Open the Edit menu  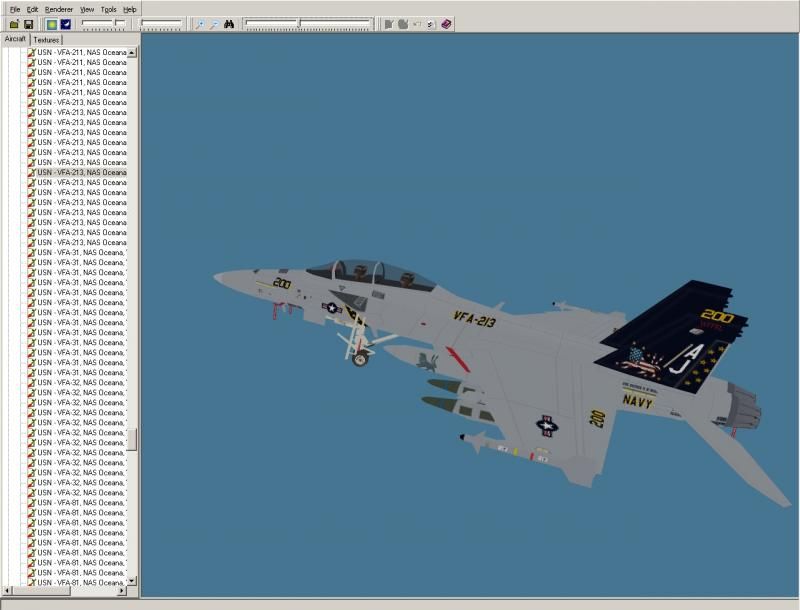point(32,9)
